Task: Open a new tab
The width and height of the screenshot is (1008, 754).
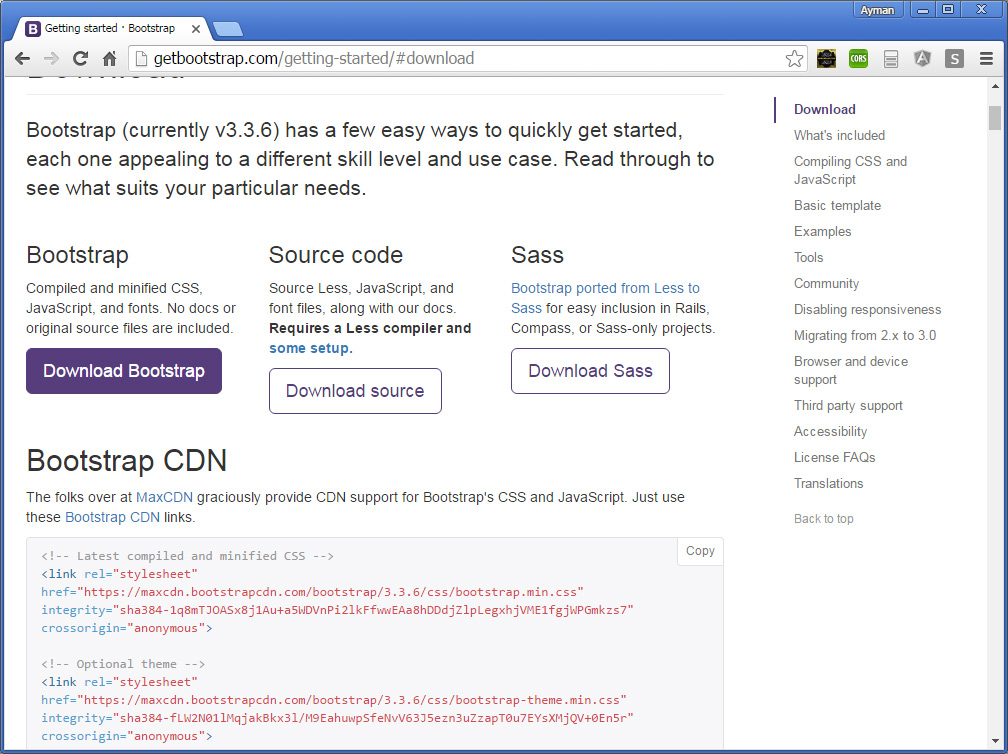Action: click(227, 28)
